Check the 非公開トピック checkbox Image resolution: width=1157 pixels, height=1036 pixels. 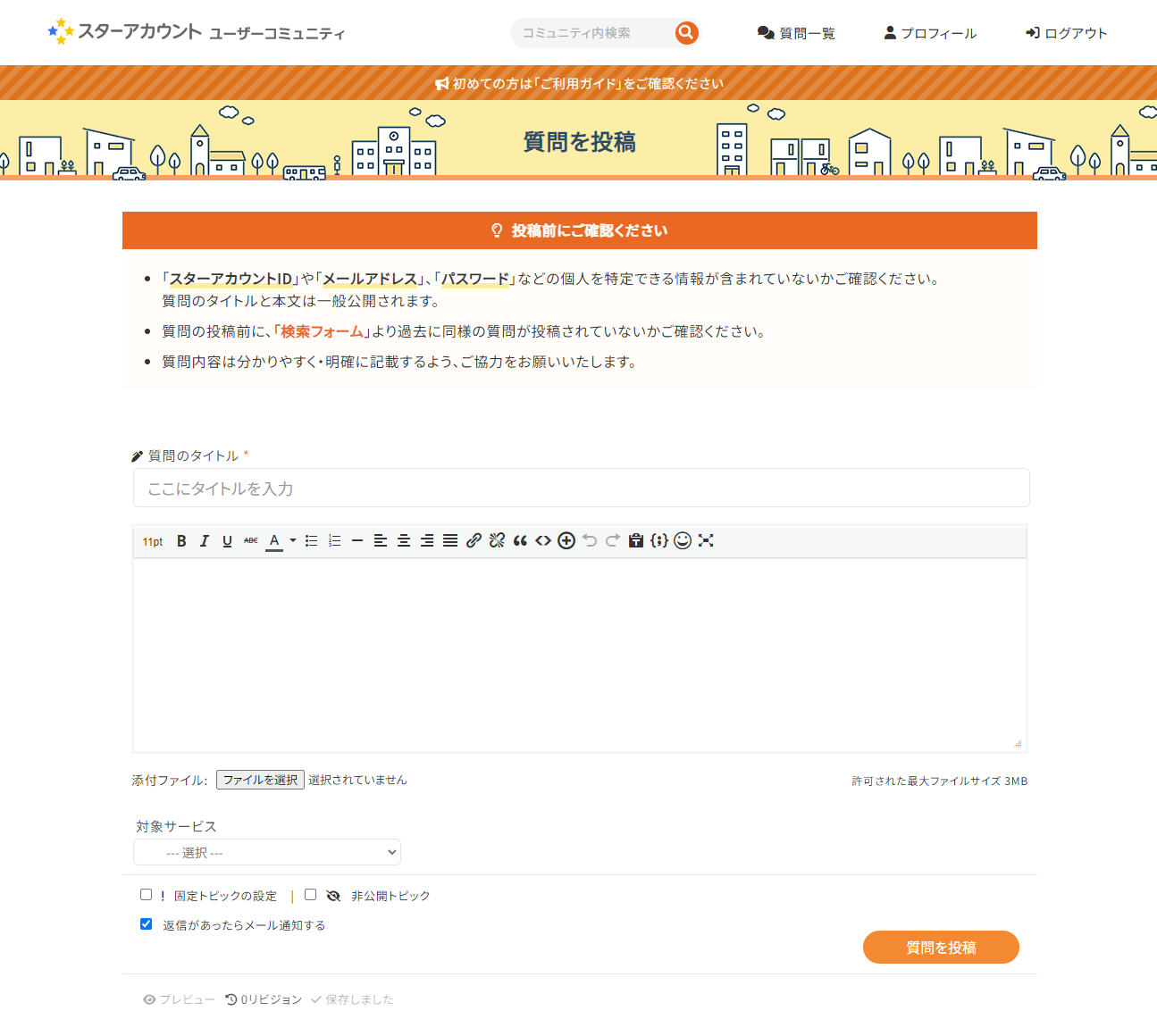(311, 894)
